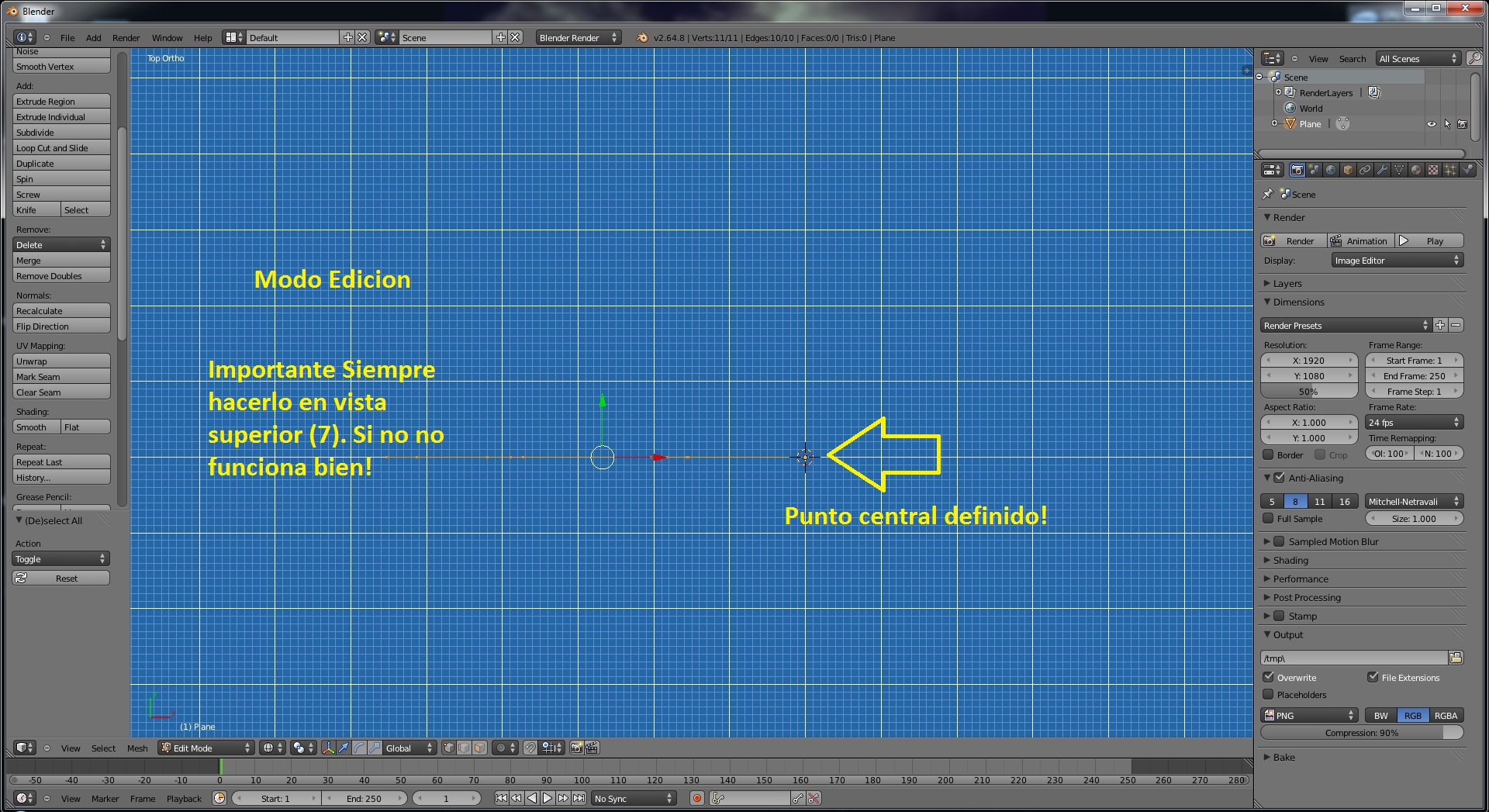Image resolution: width=1489 pixels, height=812 pixels.
Task: Enable the Border checkbox
Action: [x=1269, y=454]
